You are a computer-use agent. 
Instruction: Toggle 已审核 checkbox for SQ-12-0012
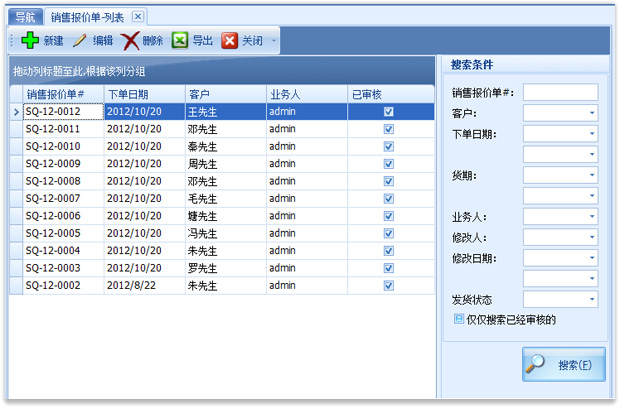388,112
